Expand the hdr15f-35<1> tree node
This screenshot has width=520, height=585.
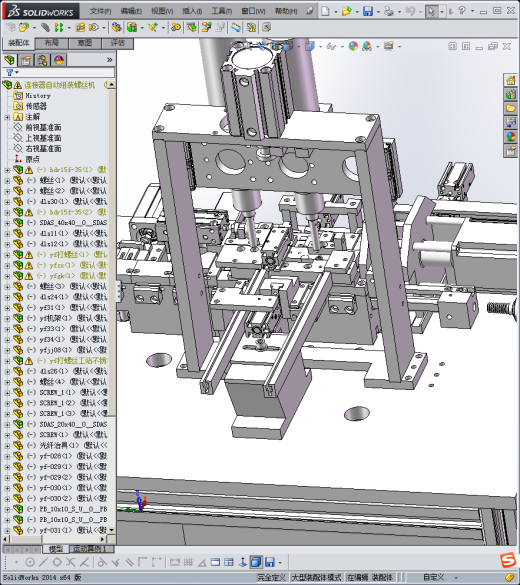7,170
